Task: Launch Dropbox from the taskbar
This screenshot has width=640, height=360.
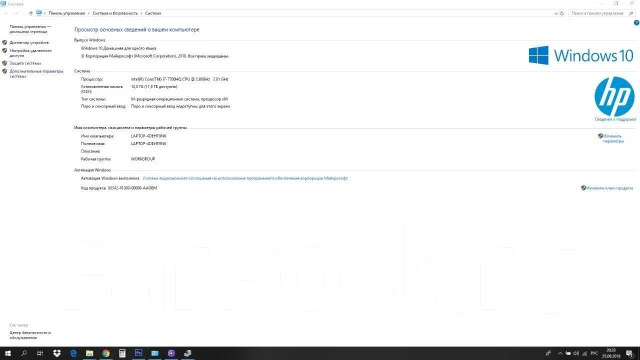Action: pos(57,353)
